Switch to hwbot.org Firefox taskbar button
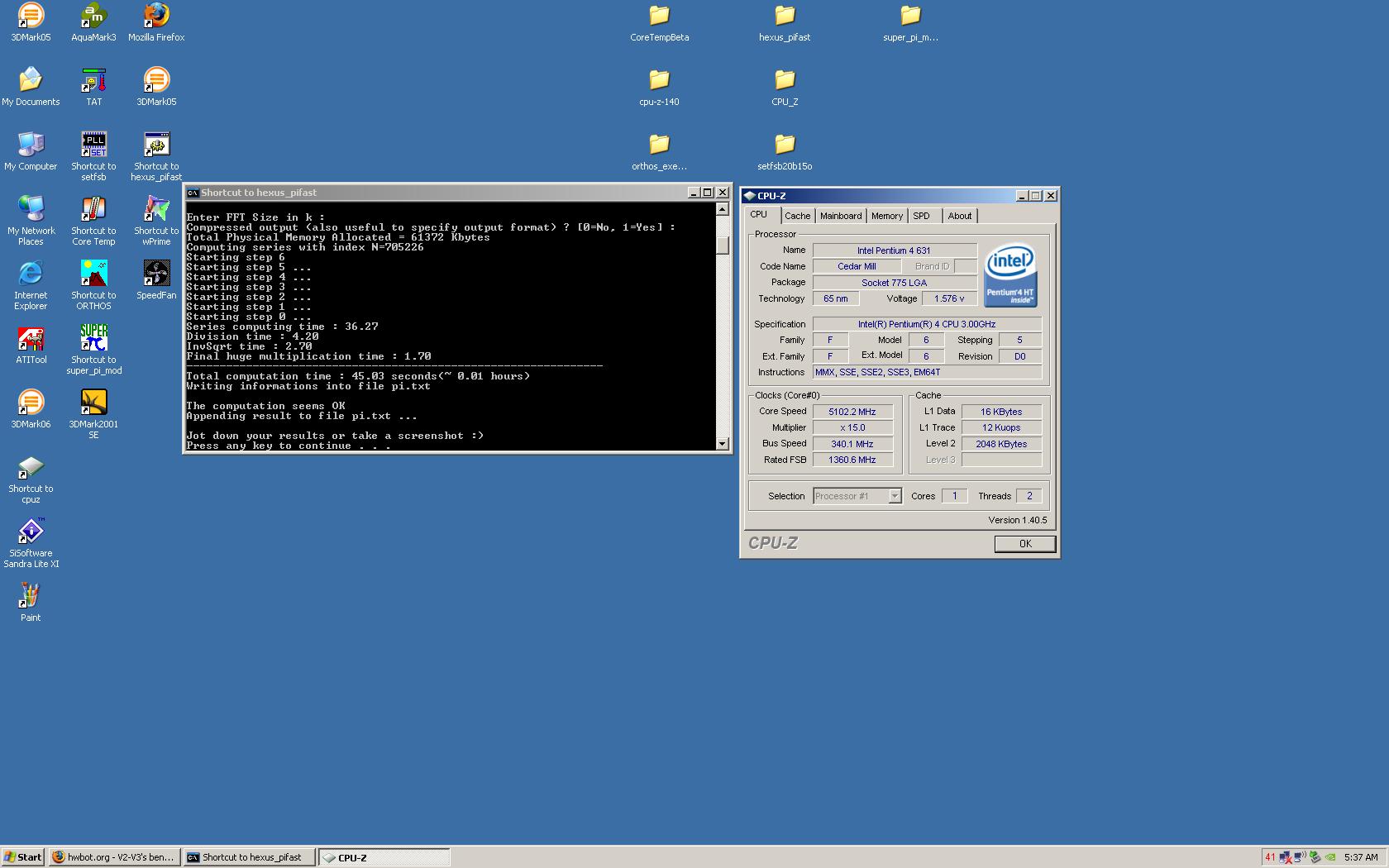1389x868 pixels. coord(114,857)
